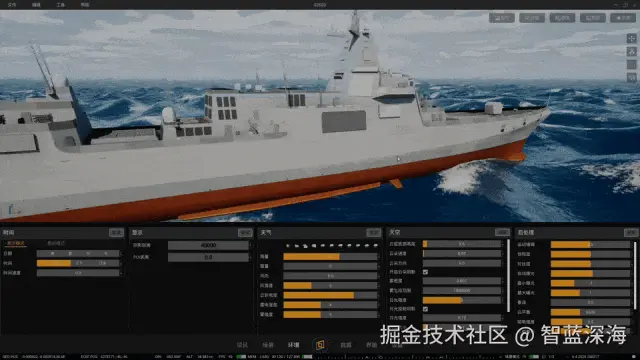Click the fog start distance field in 天空
This screenshot has width=640, height=360.
(x=462, y=290)
